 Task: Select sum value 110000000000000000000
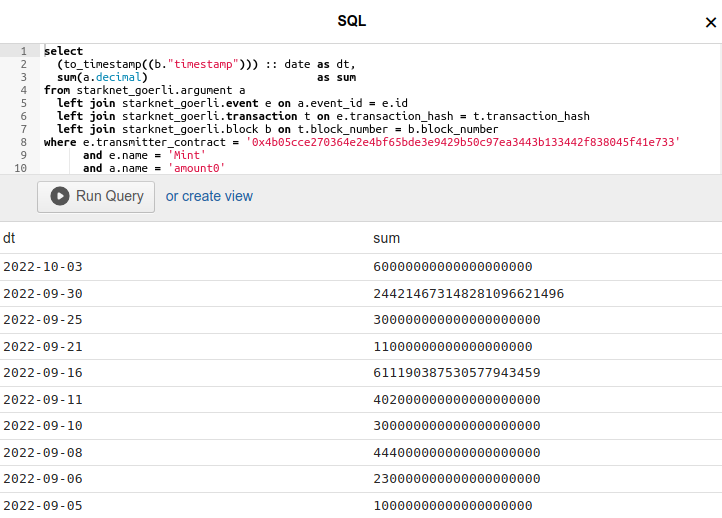pos(453,346)
